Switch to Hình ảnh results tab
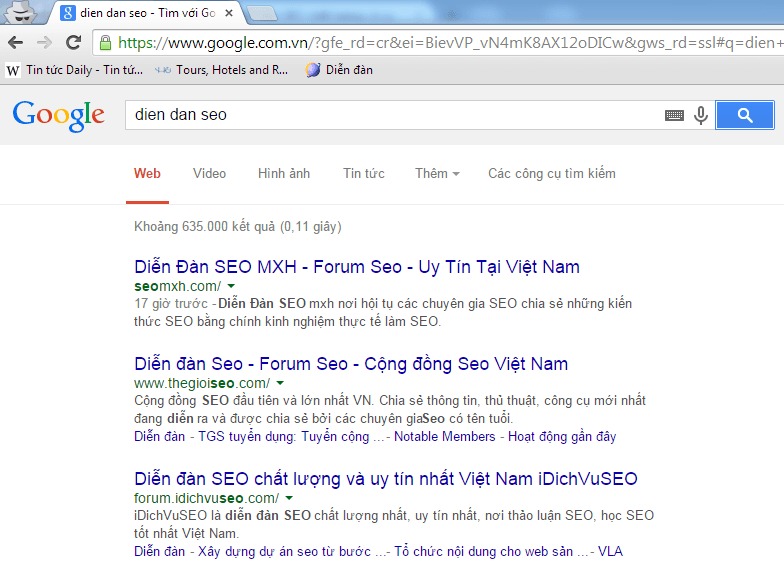Viewport: 784px width, 574px height. 284,174
